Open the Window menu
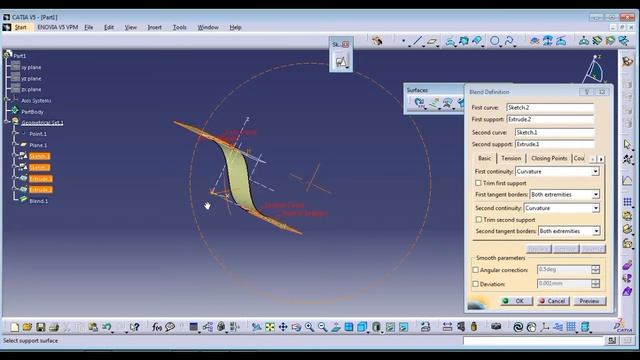 coord(208,27)
